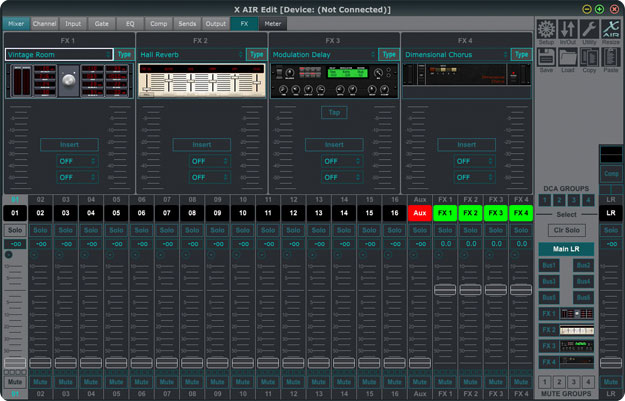Open the Vintage Room effect dropdown

point(59,55)
